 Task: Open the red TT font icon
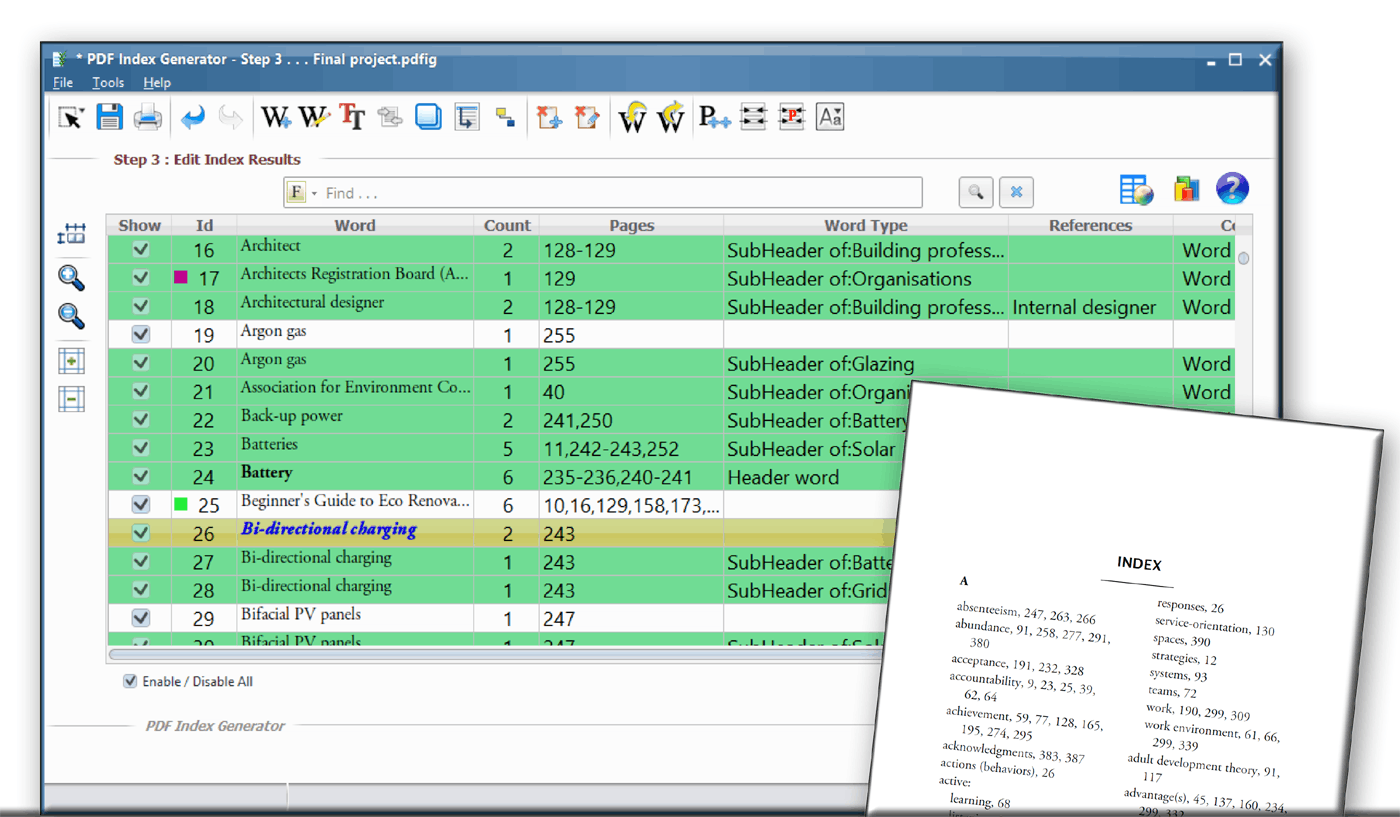[x=352, y=117]
